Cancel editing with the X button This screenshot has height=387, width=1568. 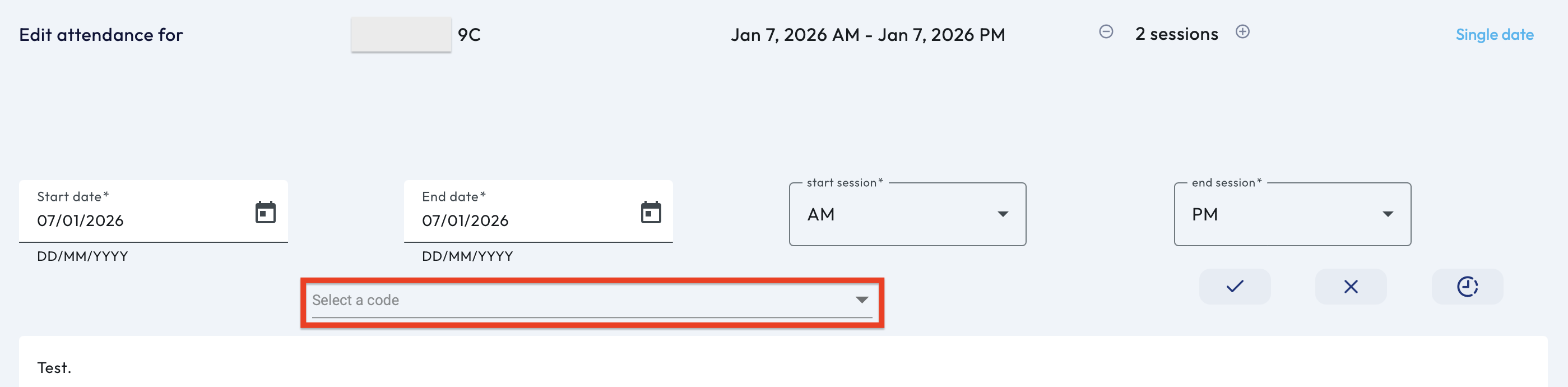click(x=1351, y=287)
